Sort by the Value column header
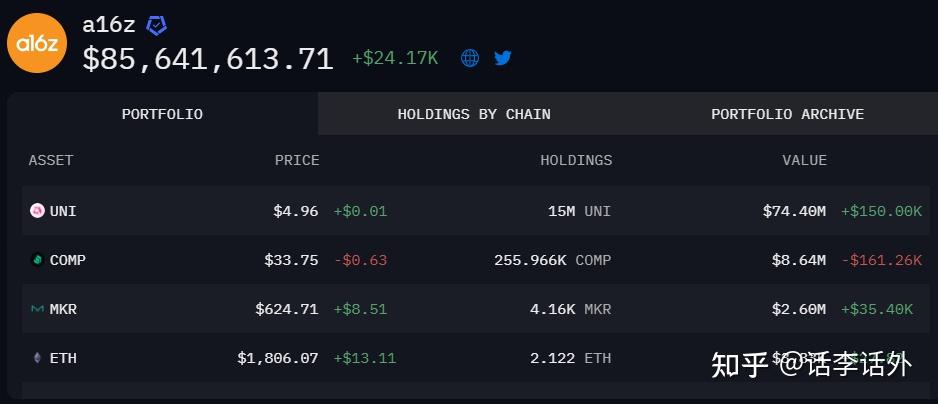Image resolution: width=938 pixels, height=404 pixels. coord(804,160)
